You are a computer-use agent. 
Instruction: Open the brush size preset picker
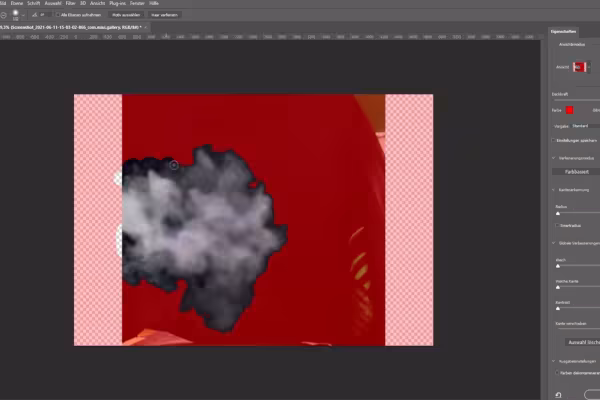23,15
